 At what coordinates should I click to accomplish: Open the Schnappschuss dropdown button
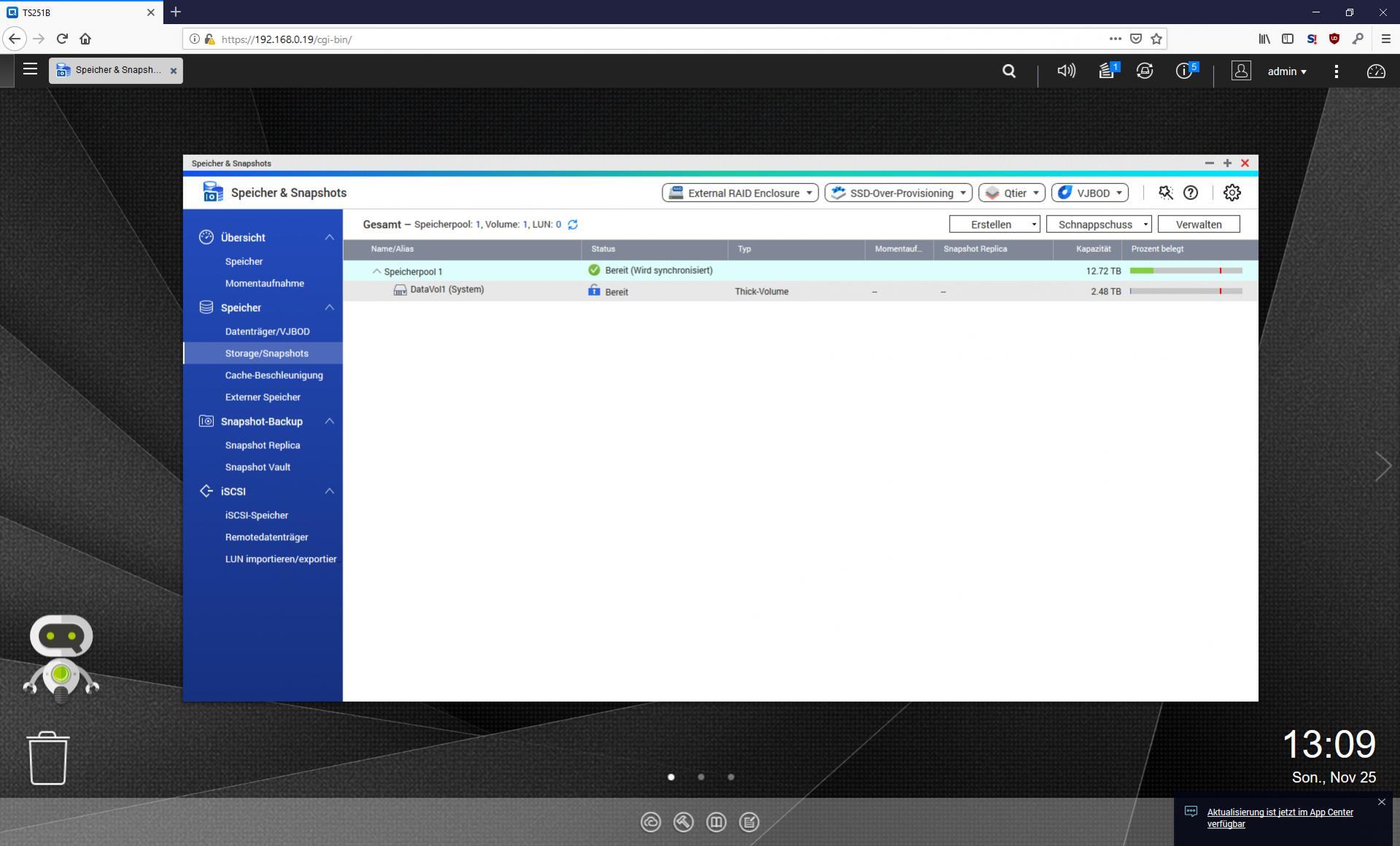pyautogui.click(x=1099, y=224)
